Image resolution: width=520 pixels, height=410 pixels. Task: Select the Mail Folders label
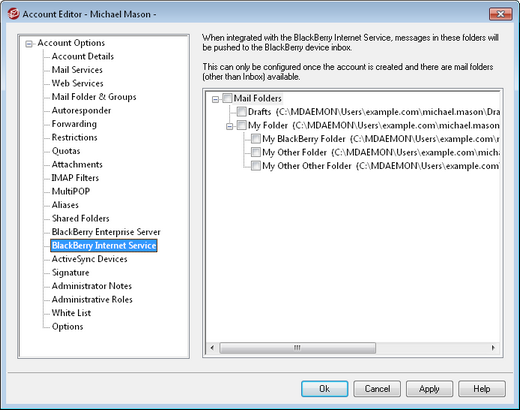[258, 98]
